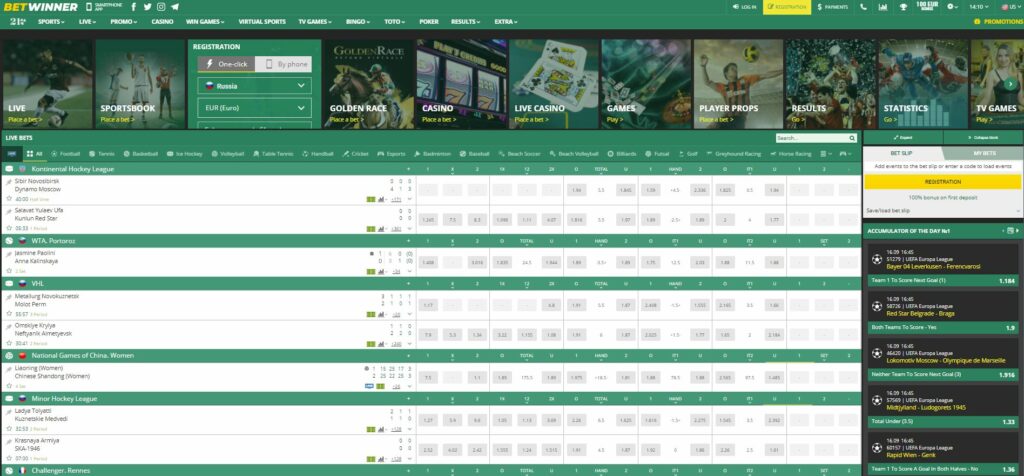Open the Smartphone App link

(x=103, y=7)
